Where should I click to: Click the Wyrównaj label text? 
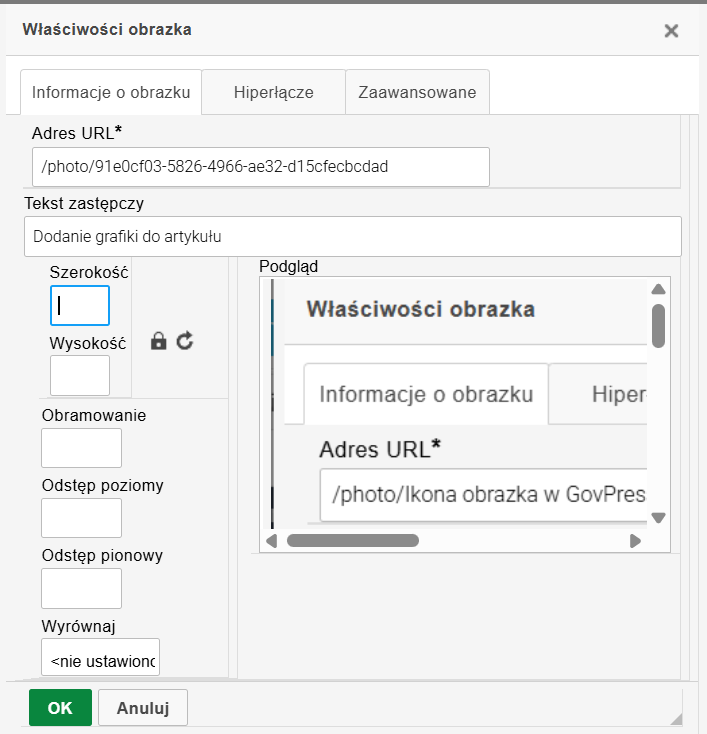[x=78, y=626]
